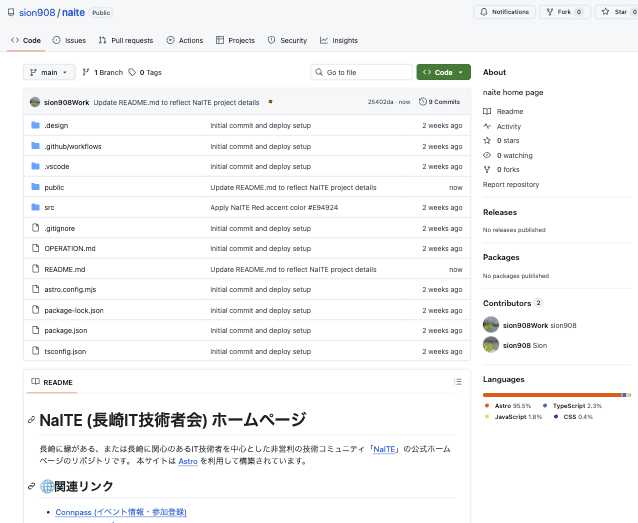Image resolution: width=638 pixels, height=523 pixels.
Task: Click the Report repository link
Action: (511, 184)
